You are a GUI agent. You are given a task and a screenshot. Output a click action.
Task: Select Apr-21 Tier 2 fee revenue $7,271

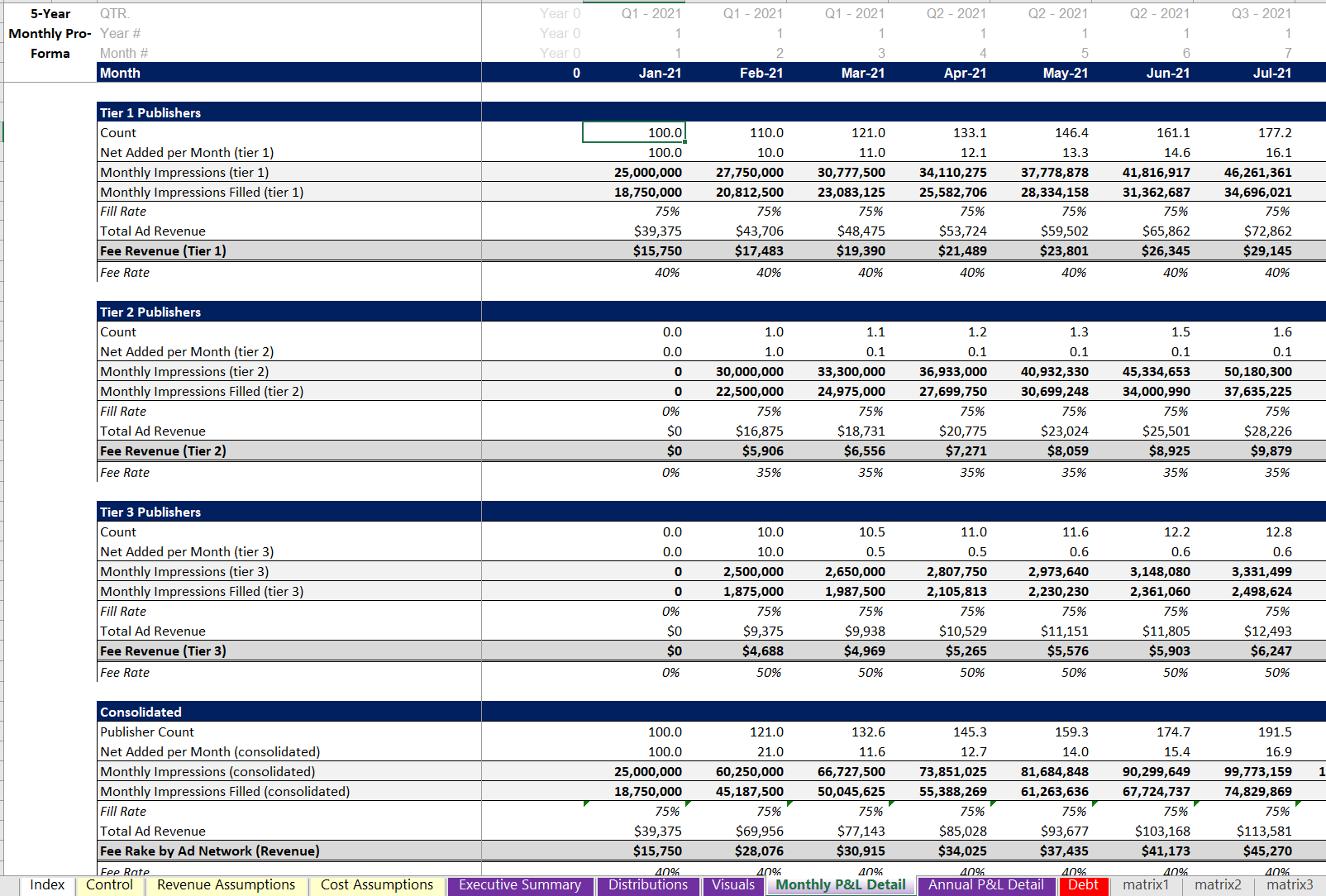pyautogui.click(x=939, y=450)
